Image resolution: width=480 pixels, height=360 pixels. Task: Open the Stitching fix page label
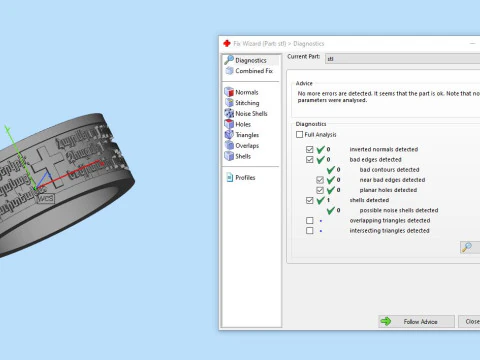point(247,103)
